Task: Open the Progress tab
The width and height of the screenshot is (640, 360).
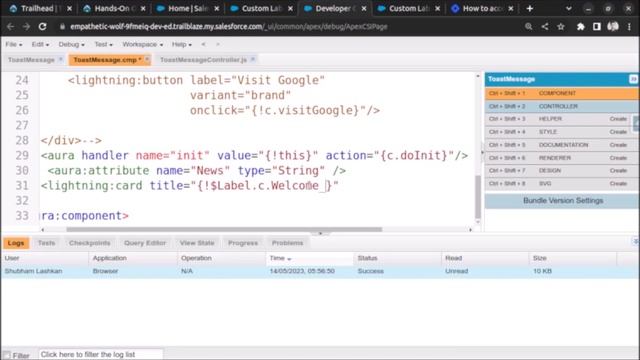Action: point(243,243)
